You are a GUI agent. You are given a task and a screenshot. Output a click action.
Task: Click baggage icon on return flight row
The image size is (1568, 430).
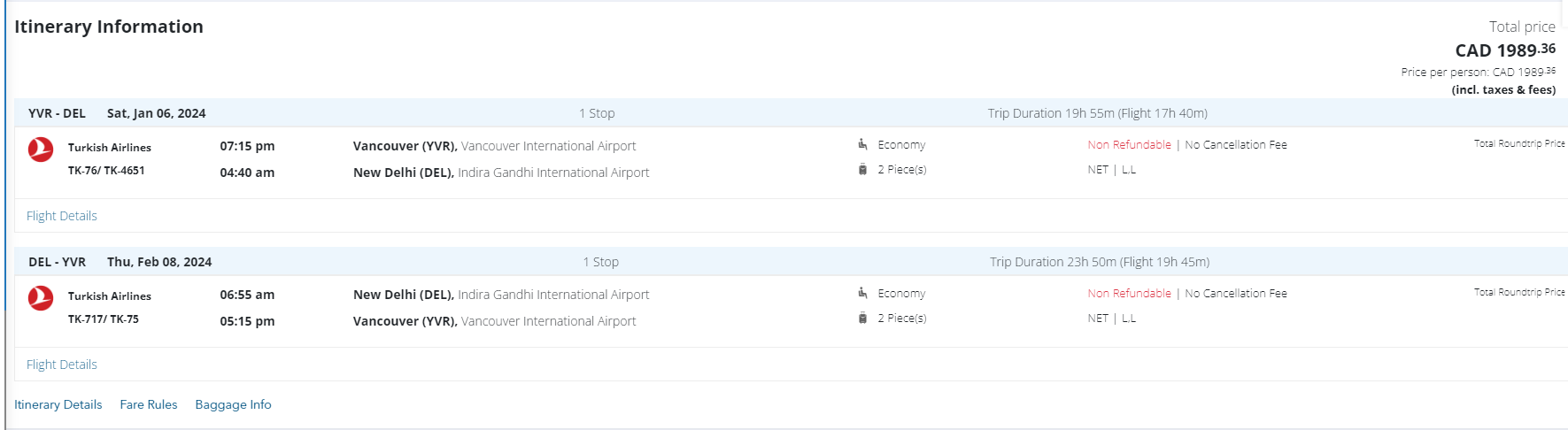[862, 318]
